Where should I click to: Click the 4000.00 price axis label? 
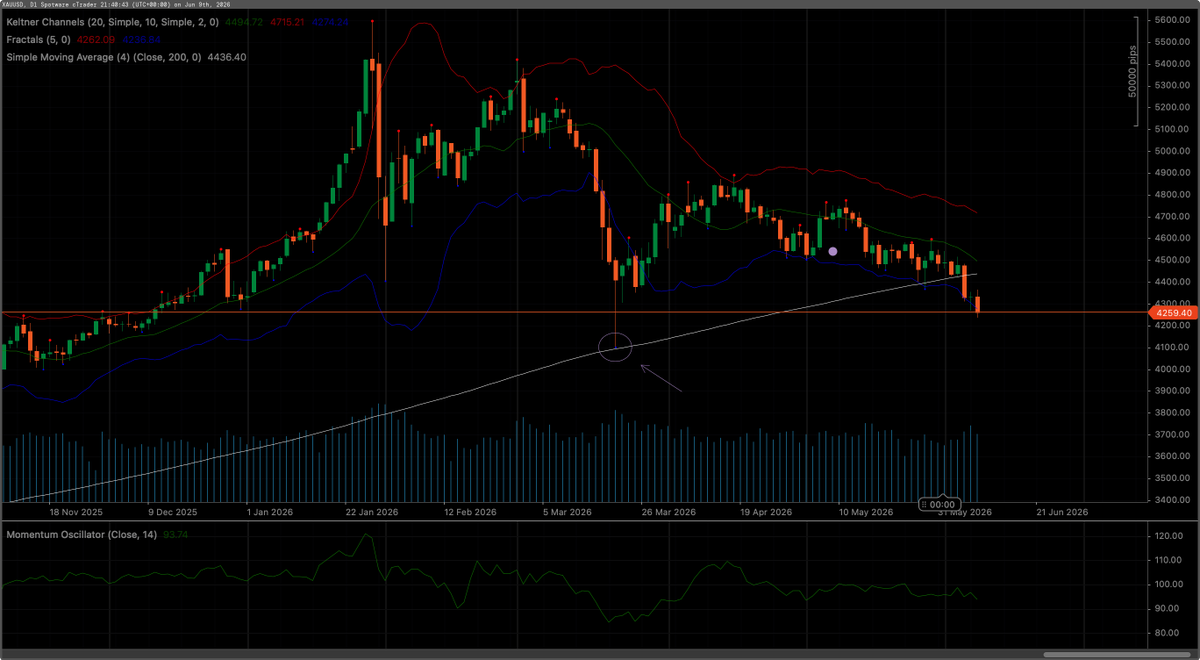1170,369
